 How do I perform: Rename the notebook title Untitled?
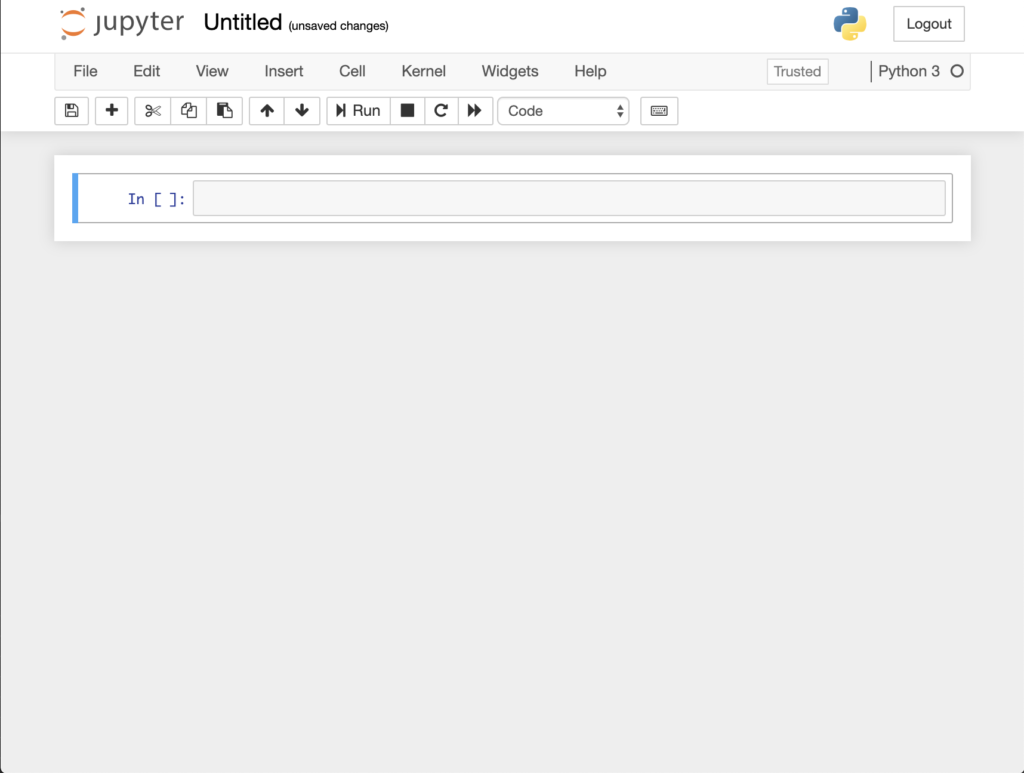tap(243, 22)
